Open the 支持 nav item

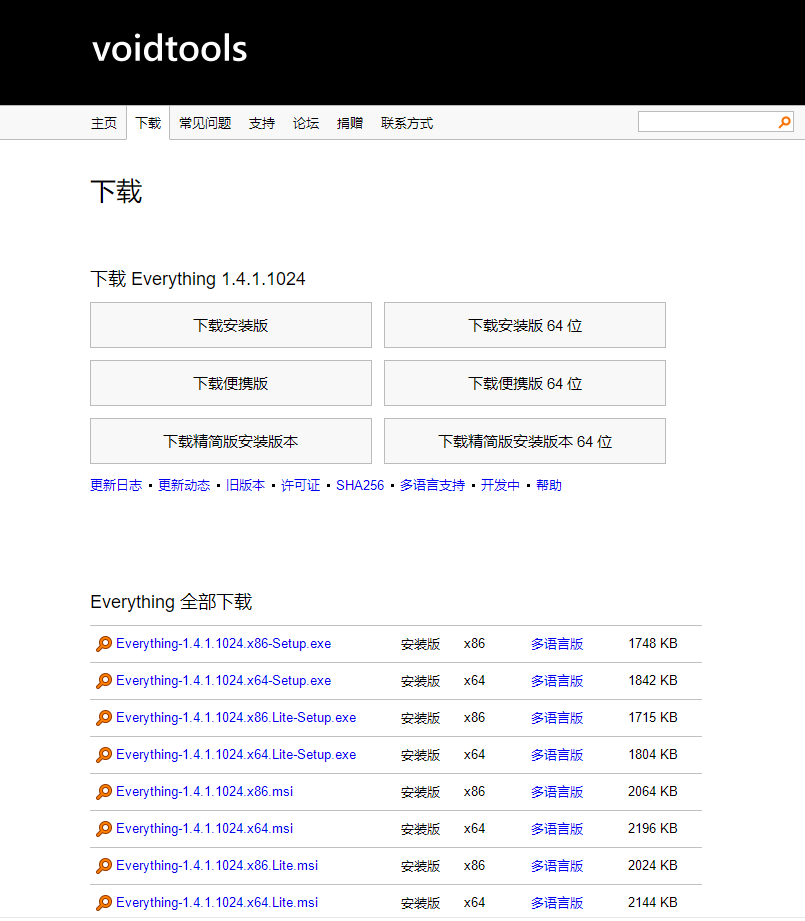[x=262, y=123]
